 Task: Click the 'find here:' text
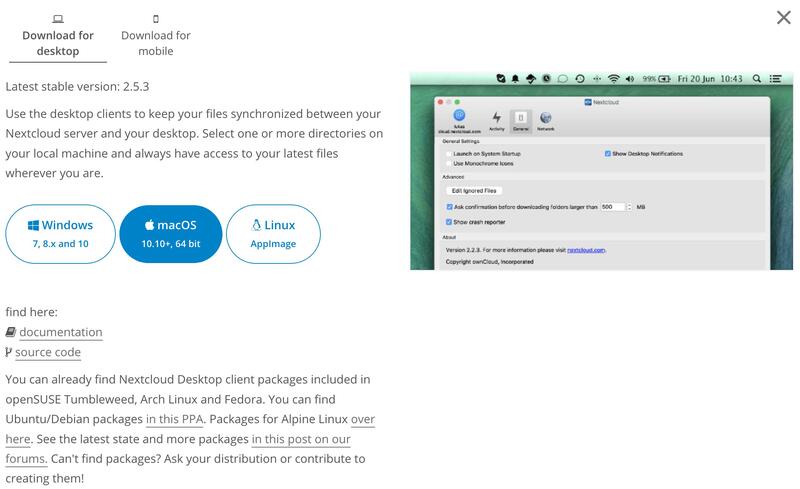pyautogui.click(x=32, y=312)
